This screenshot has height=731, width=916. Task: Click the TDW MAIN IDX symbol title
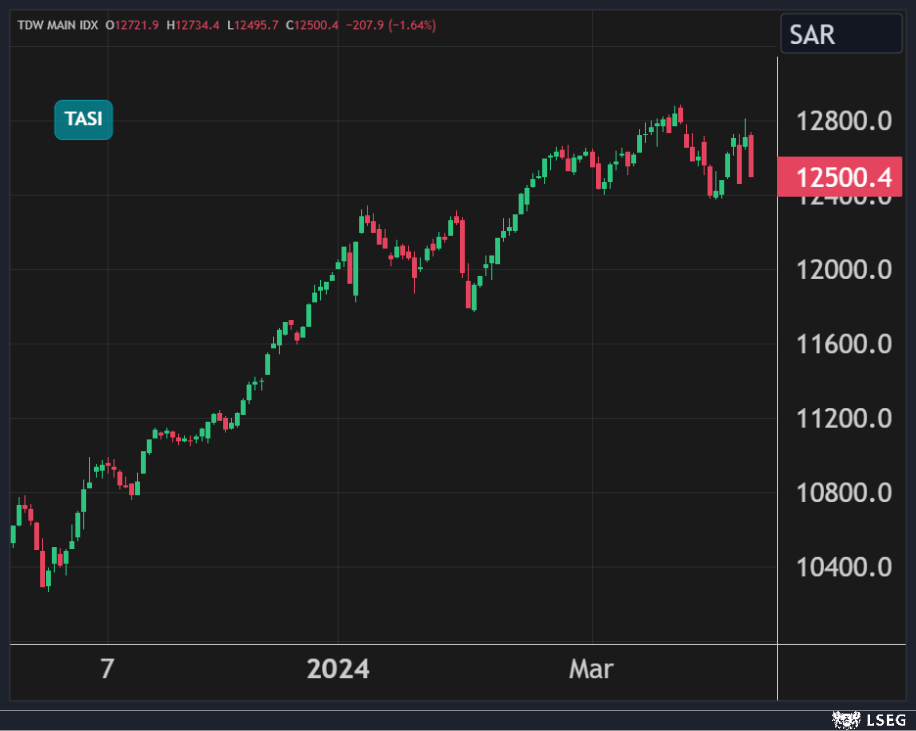pos(57,25)
